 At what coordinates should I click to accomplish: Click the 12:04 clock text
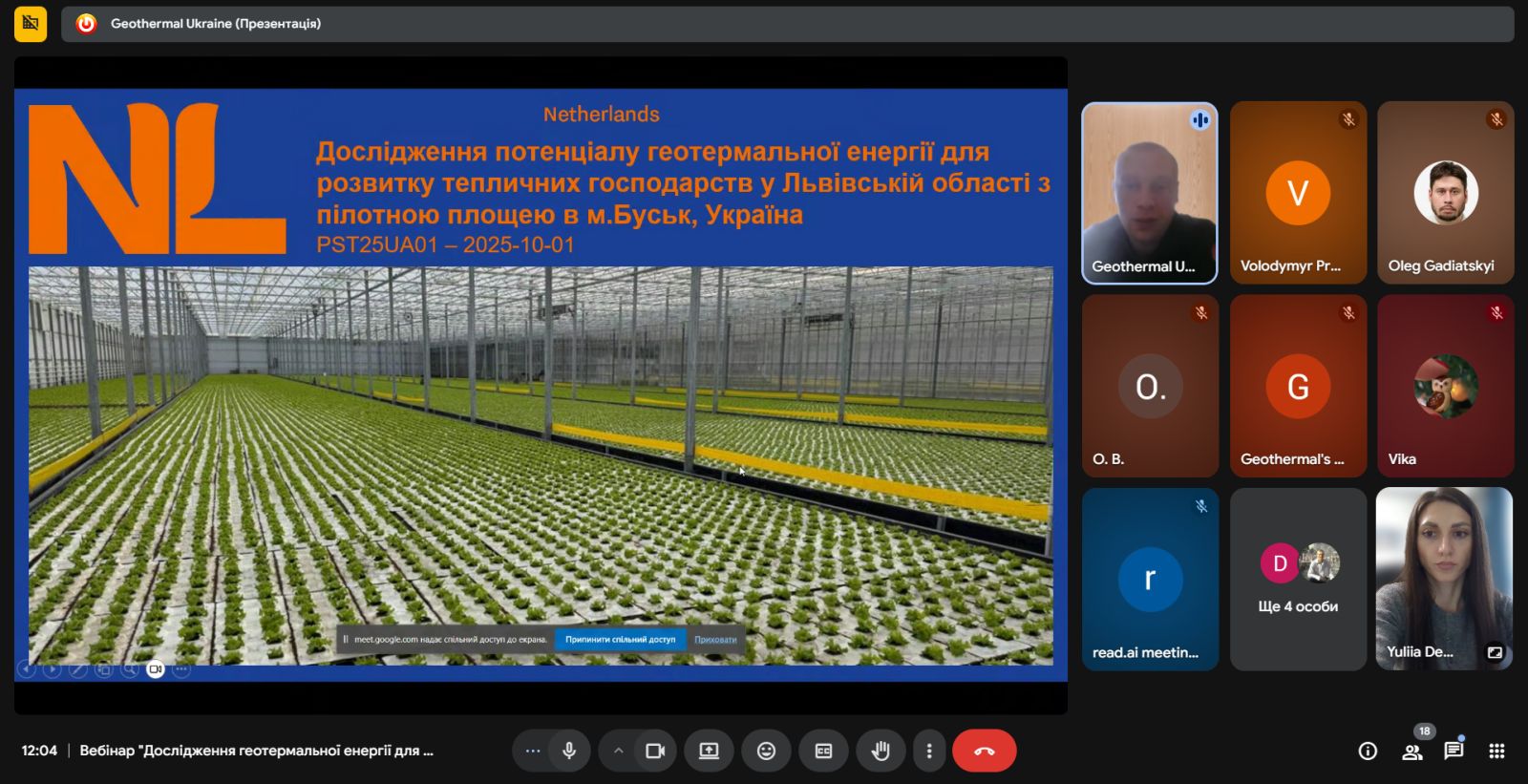point(39,751)
